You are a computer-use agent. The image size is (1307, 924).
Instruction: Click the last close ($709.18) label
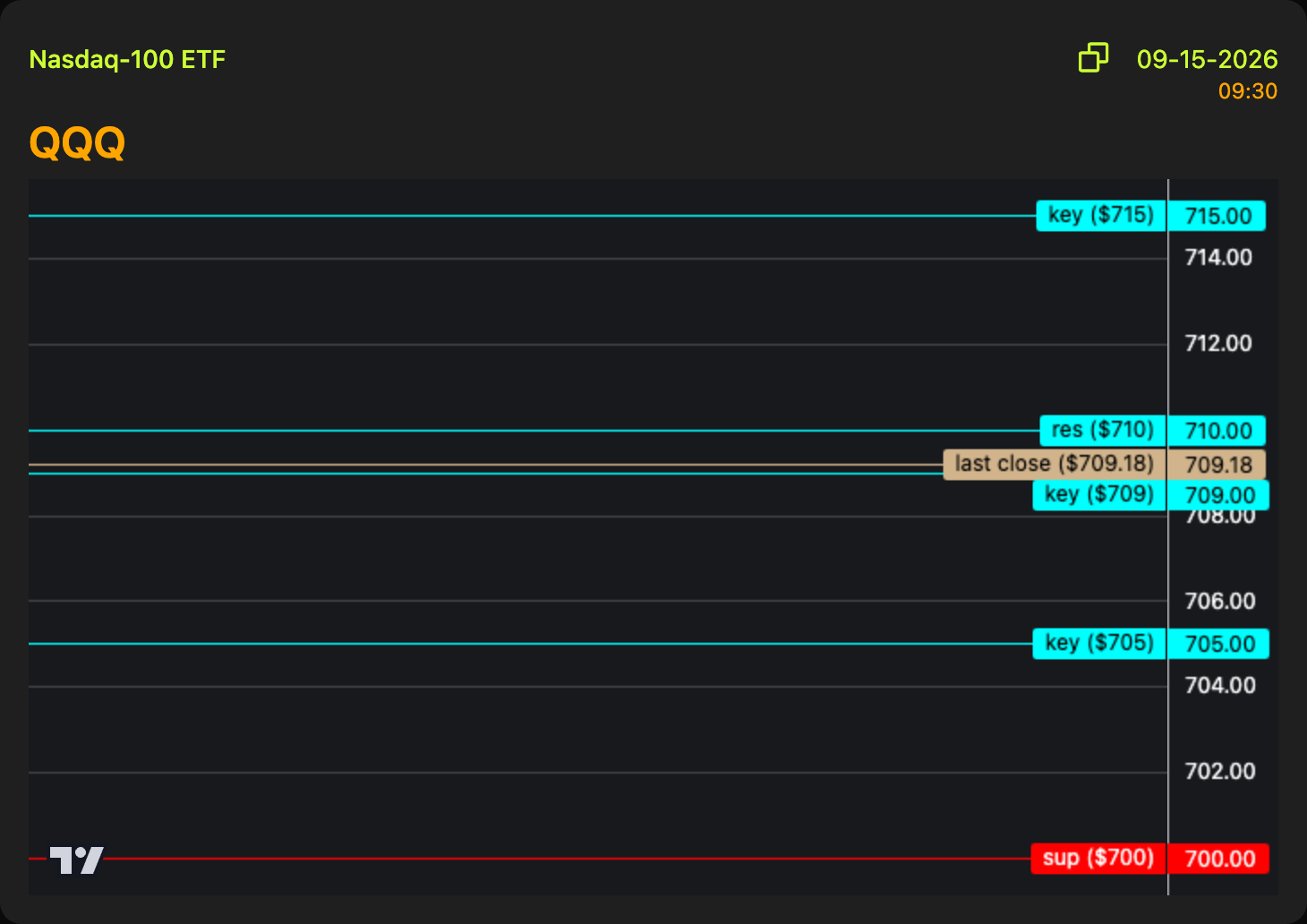click(x=1055, y=465)
